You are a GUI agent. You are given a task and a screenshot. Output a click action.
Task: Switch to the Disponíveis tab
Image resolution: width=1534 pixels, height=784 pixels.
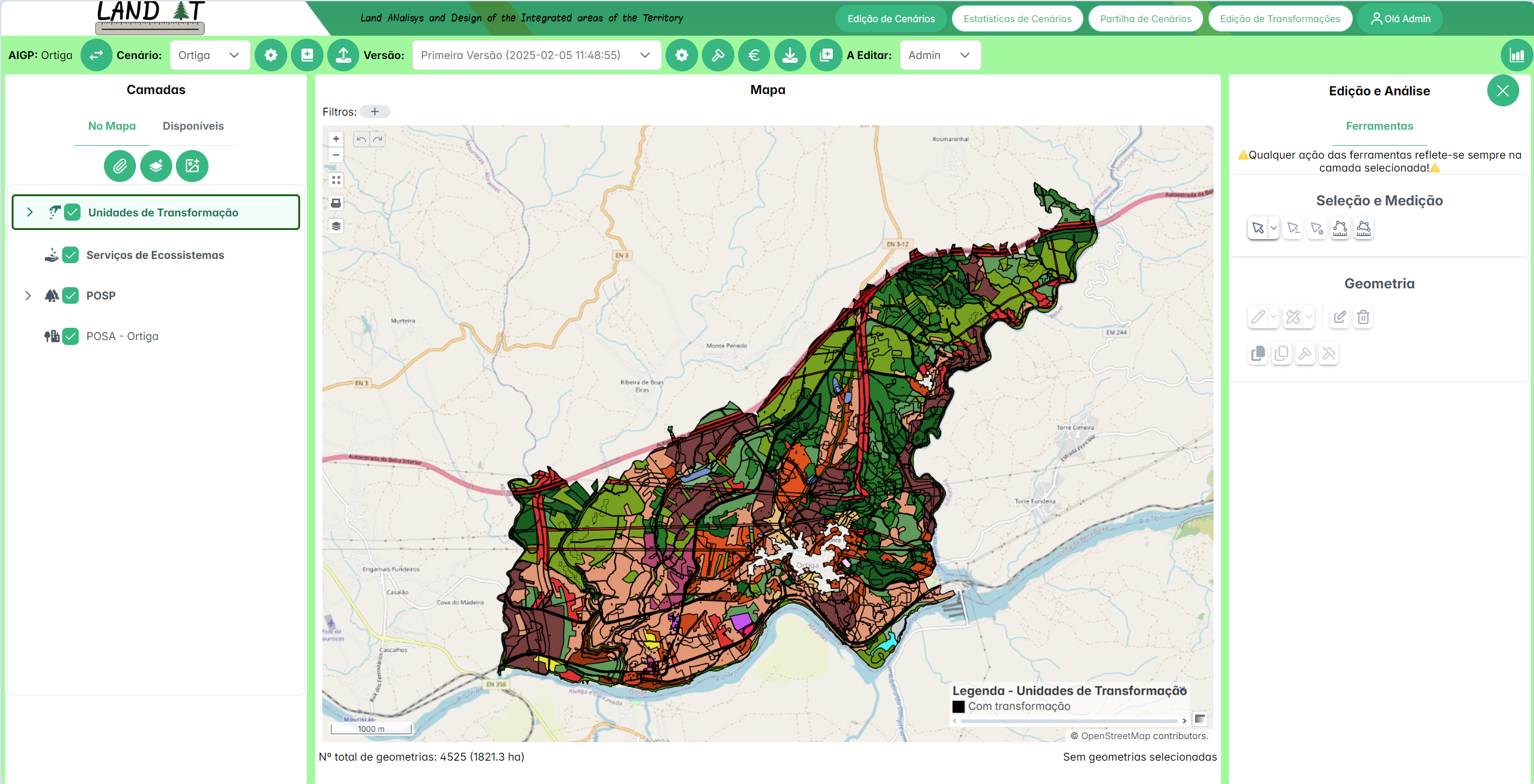click(193, 126)
